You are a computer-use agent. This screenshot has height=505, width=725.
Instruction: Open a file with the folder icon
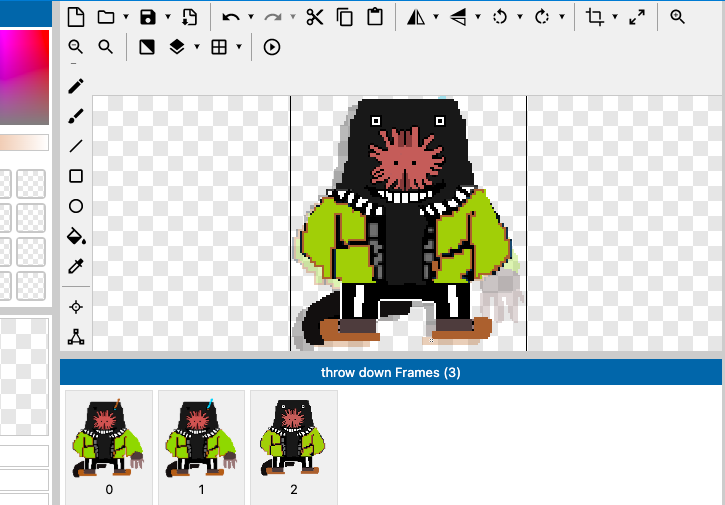(x=106, y=17)
